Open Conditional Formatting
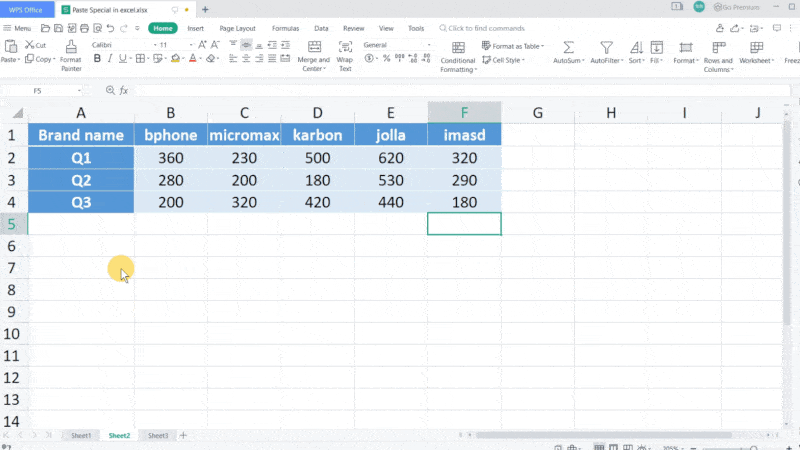Screen dimensions: 800x450 click(458, 57)
